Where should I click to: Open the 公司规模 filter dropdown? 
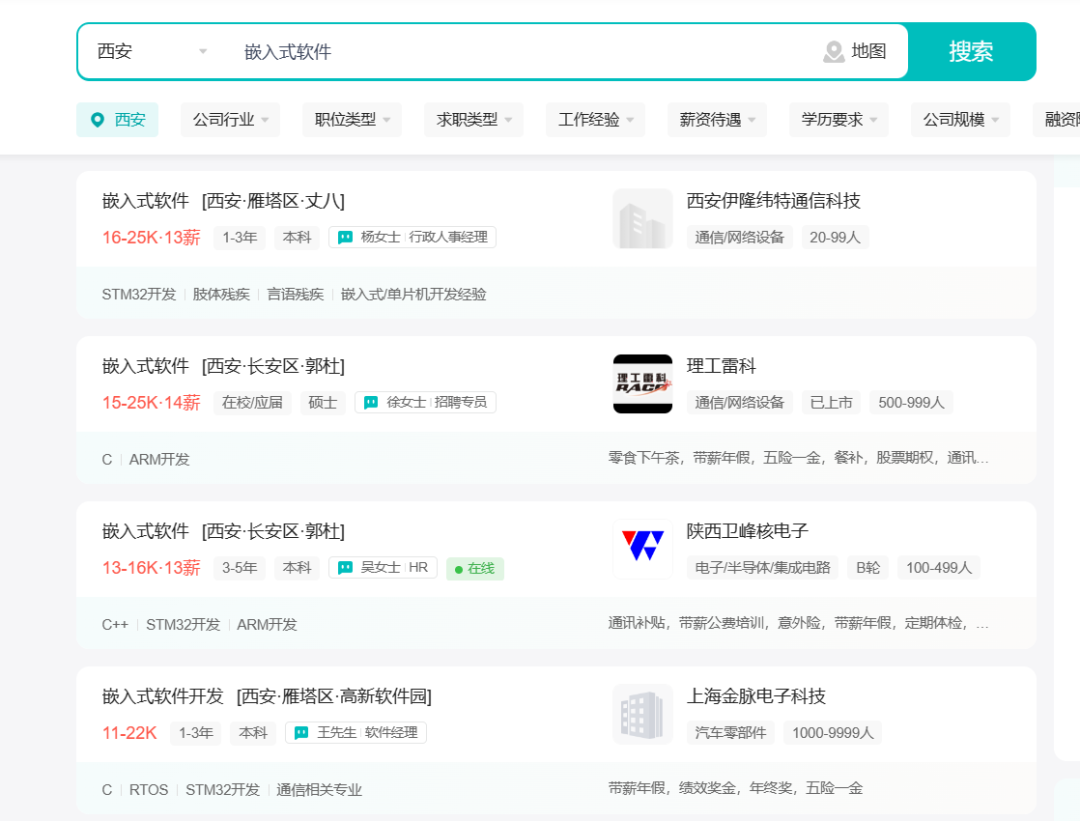pyautogui.click(x=961, y=120)
